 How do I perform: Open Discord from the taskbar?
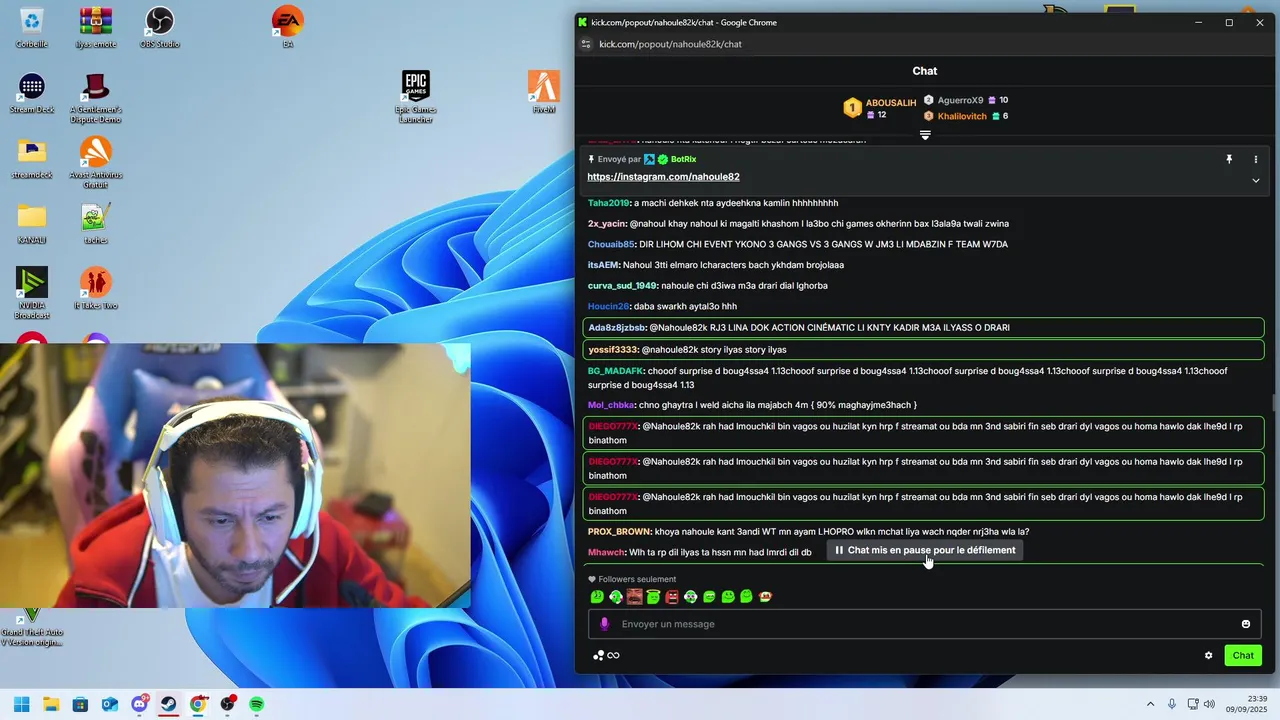pyautogui.click(x=140, y=704)
